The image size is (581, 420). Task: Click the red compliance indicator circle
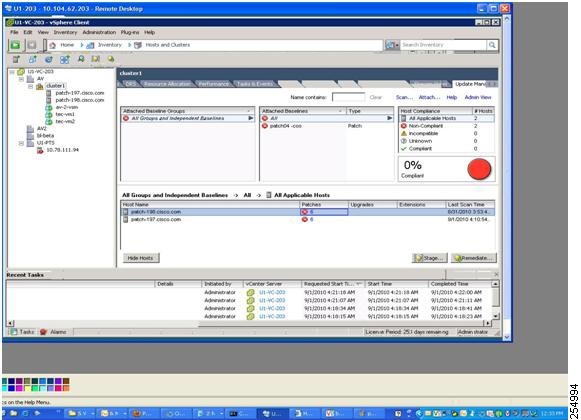(479, 169)
